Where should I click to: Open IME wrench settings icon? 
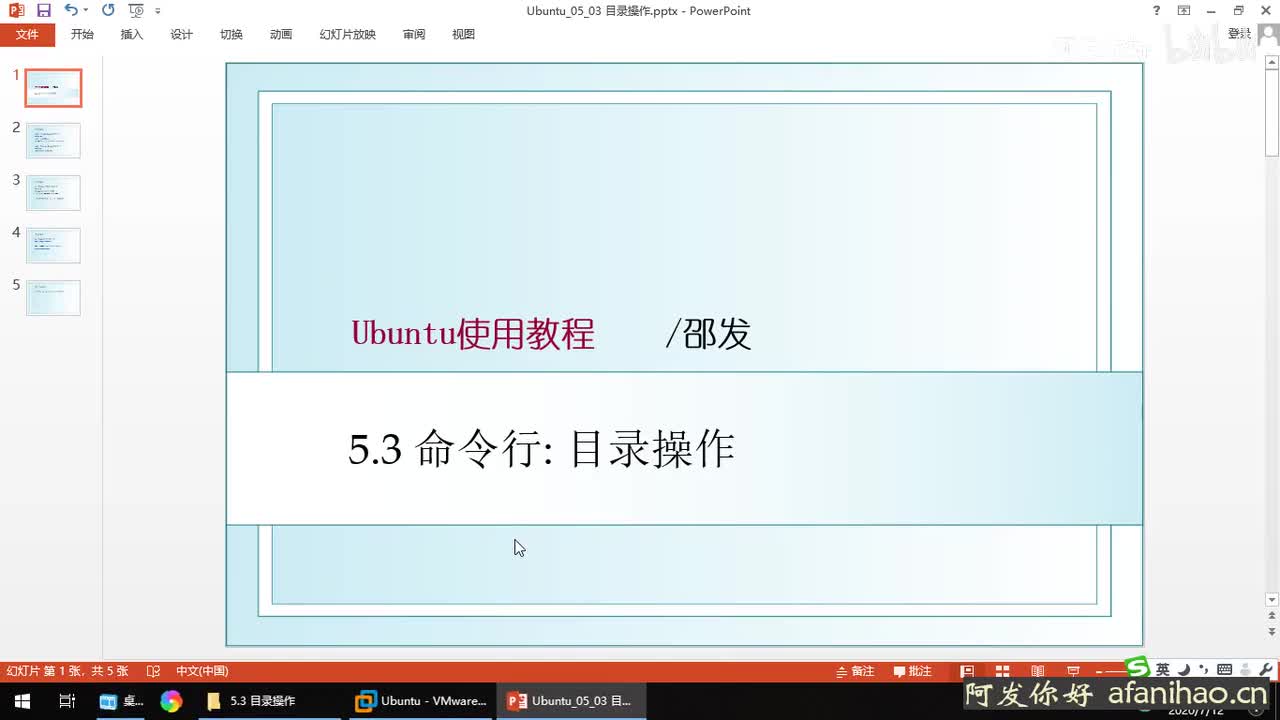[x=1266, y=669]
